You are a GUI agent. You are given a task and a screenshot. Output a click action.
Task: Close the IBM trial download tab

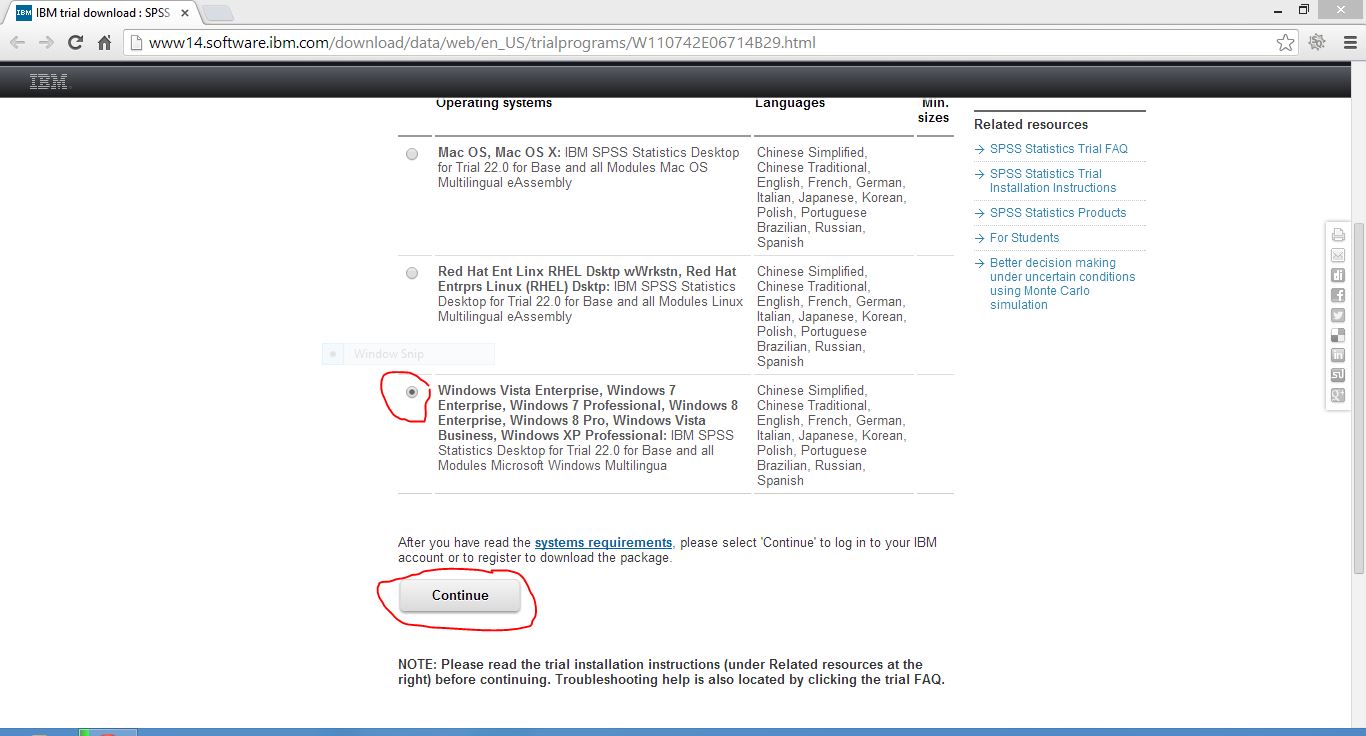[185, 13]
